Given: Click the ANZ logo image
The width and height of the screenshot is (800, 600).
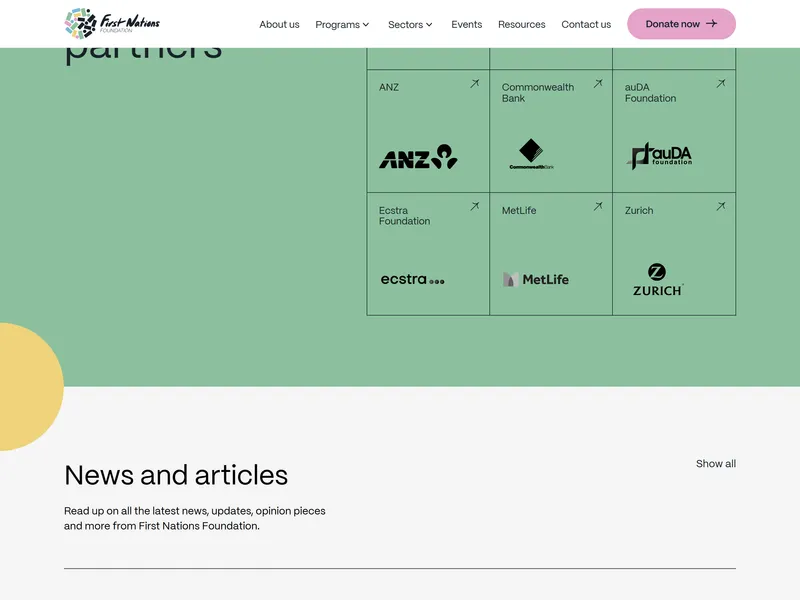Looking at the screenshot, I should click(x=418, y=157).
